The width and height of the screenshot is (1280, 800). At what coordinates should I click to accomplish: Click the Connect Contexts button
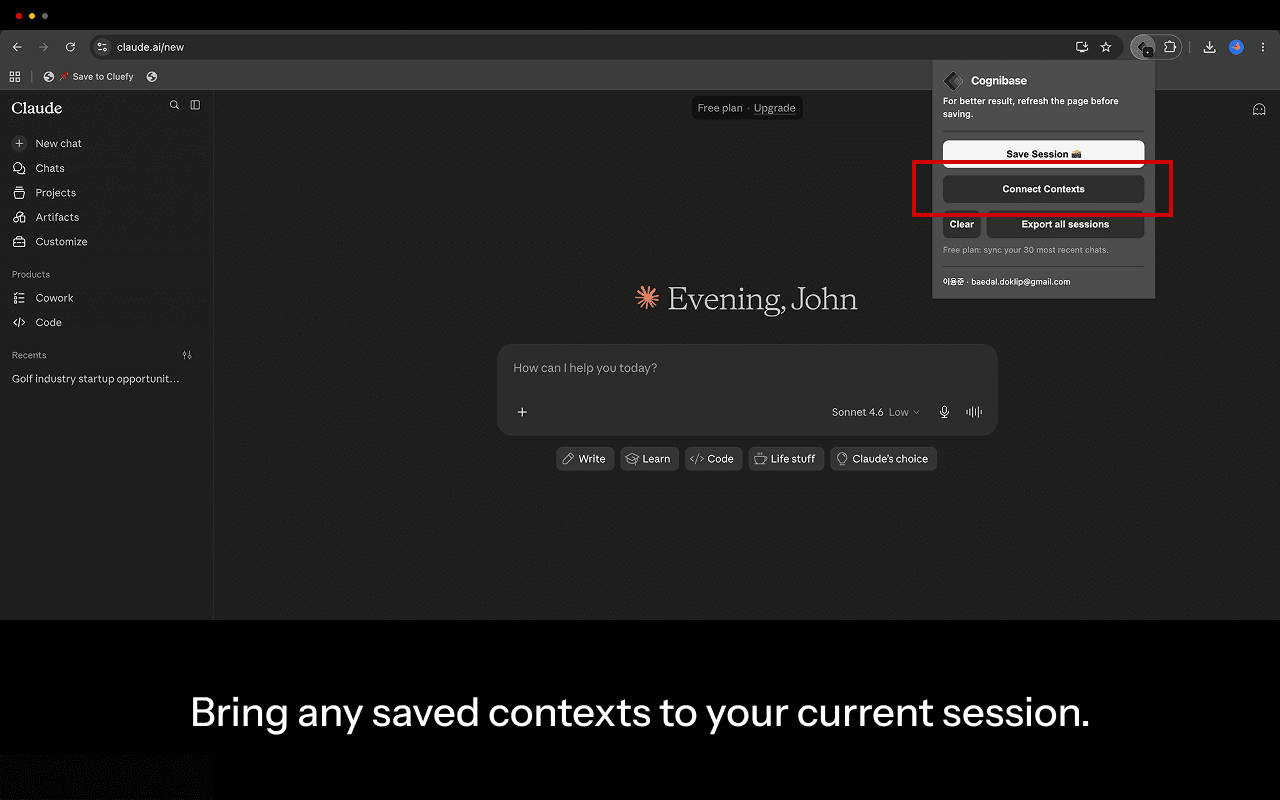coord(1043,189)
